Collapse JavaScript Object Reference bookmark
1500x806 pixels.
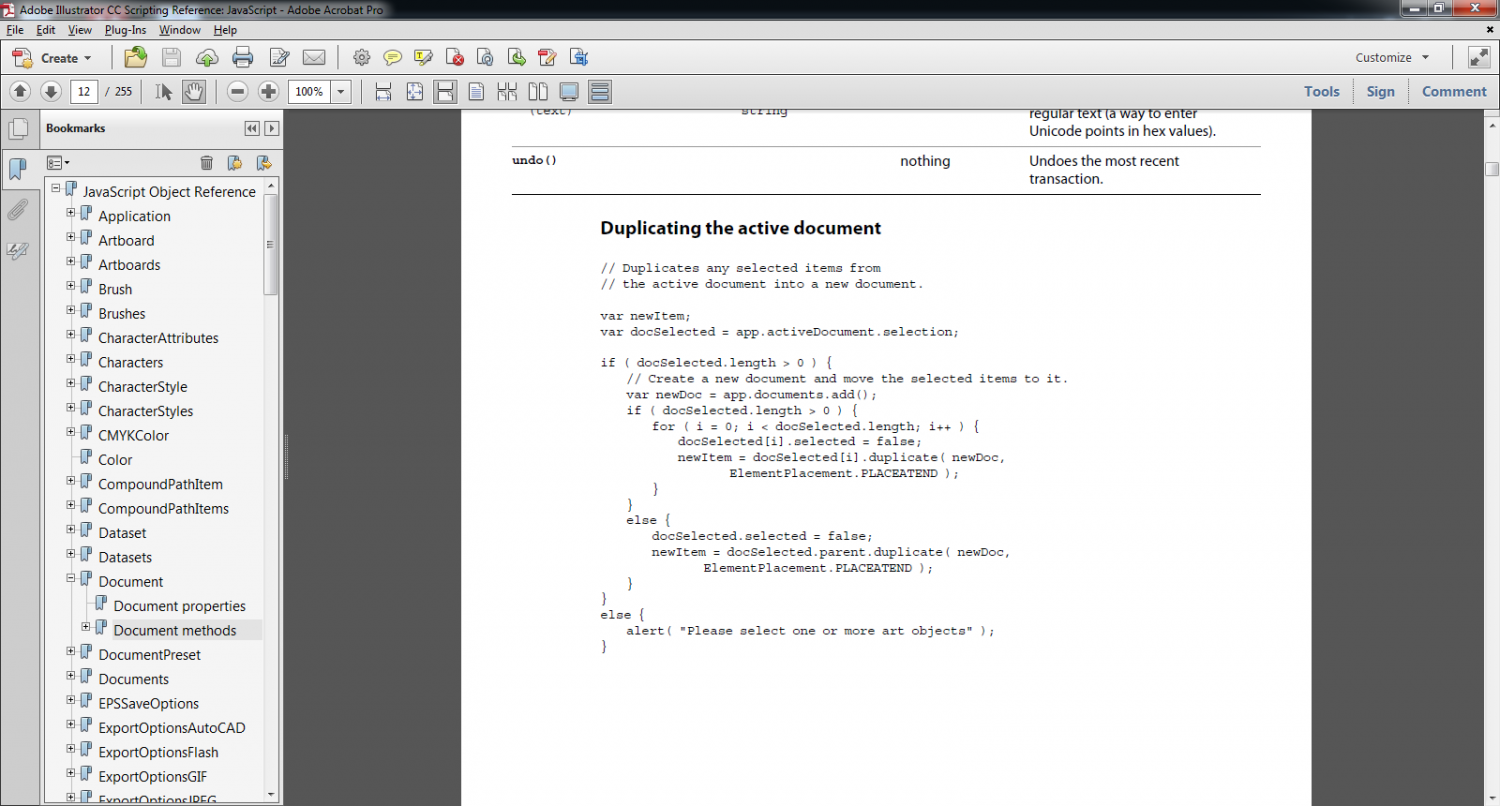click(x=56, y=187)
